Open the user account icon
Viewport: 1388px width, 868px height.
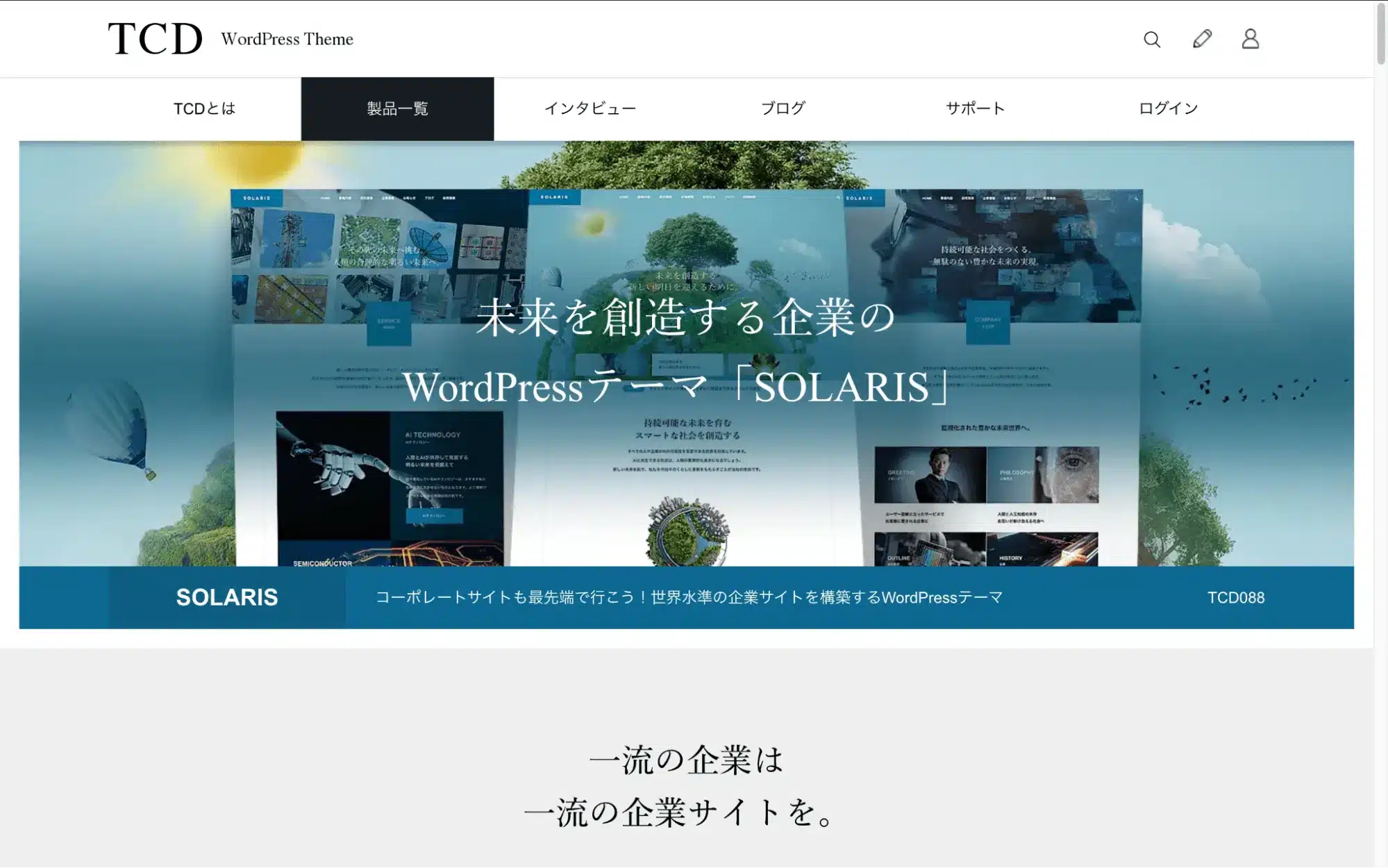pyautogui.click(x=1251, y=39)
